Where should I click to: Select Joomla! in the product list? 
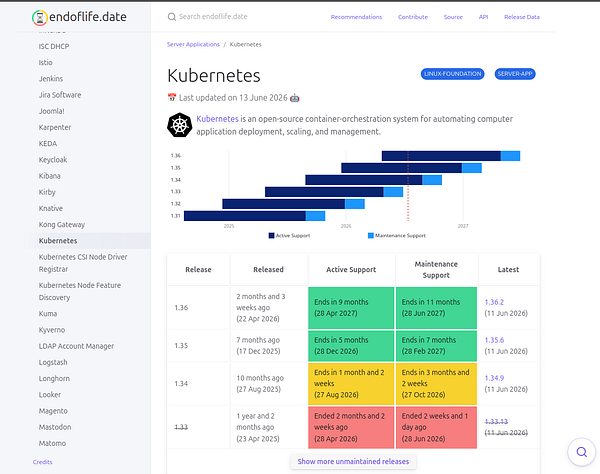[x=51, y=111]
